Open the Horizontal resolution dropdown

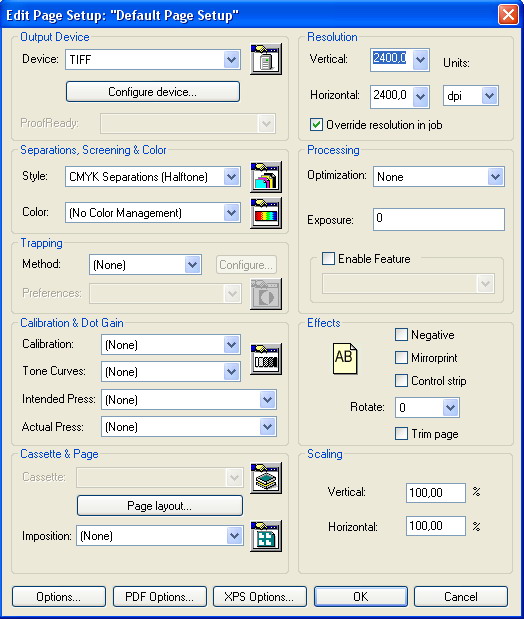click(x=421, y=96)
